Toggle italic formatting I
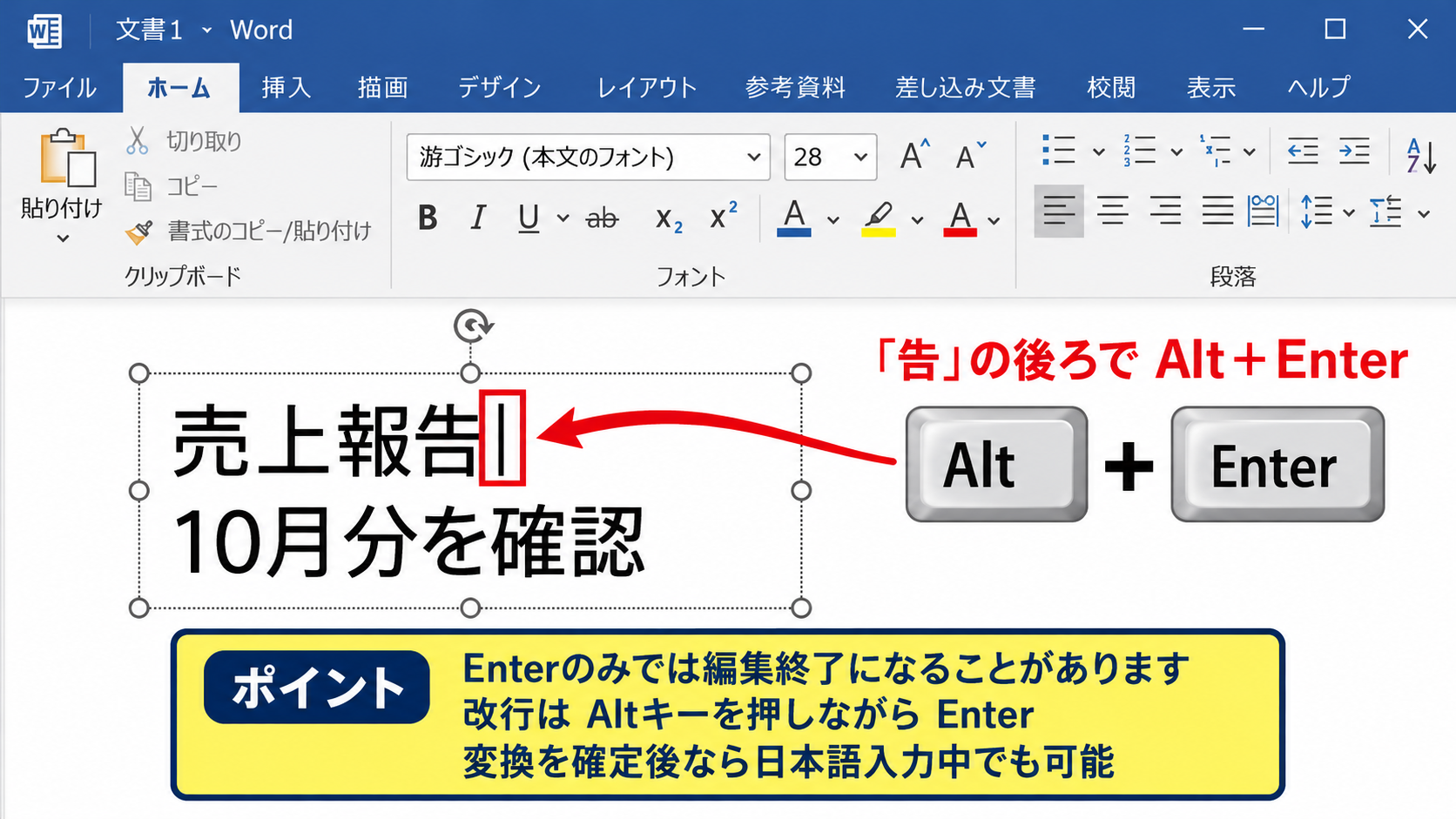 (x=478, y=218)
